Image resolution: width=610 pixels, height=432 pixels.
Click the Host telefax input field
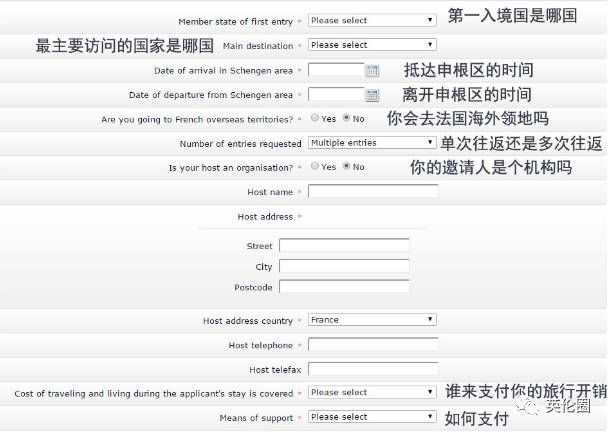point(373,368)
